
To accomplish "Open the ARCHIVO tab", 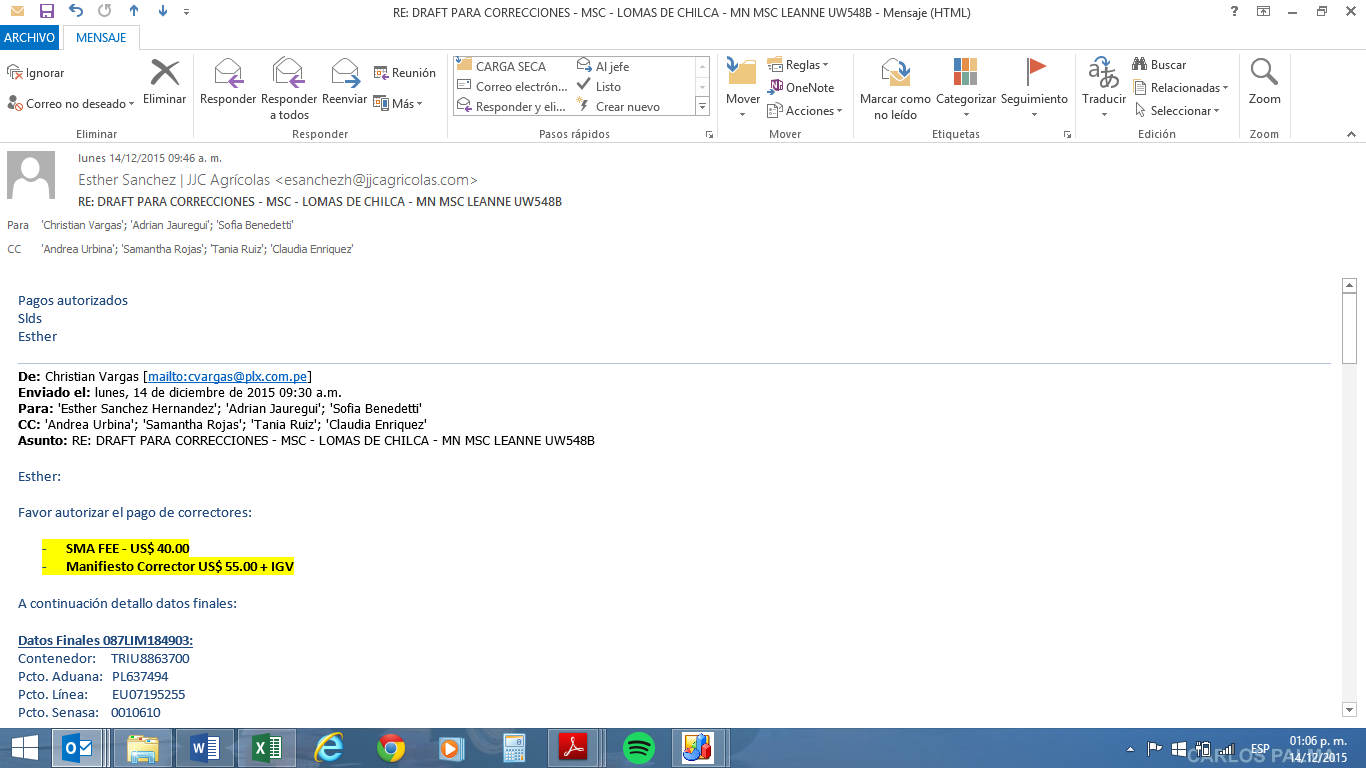I will (x=30, y=38).
